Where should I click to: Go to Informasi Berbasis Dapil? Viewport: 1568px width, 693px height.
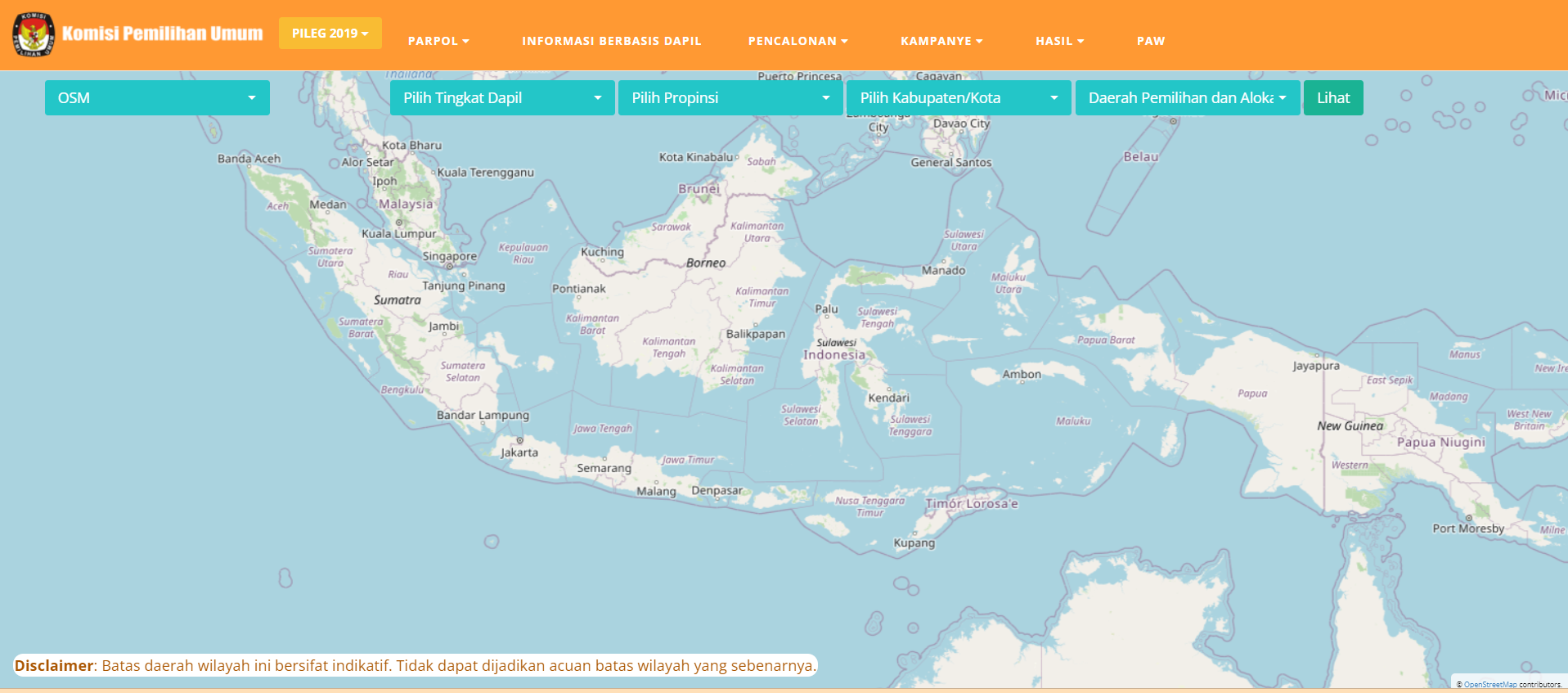[611, 41]
